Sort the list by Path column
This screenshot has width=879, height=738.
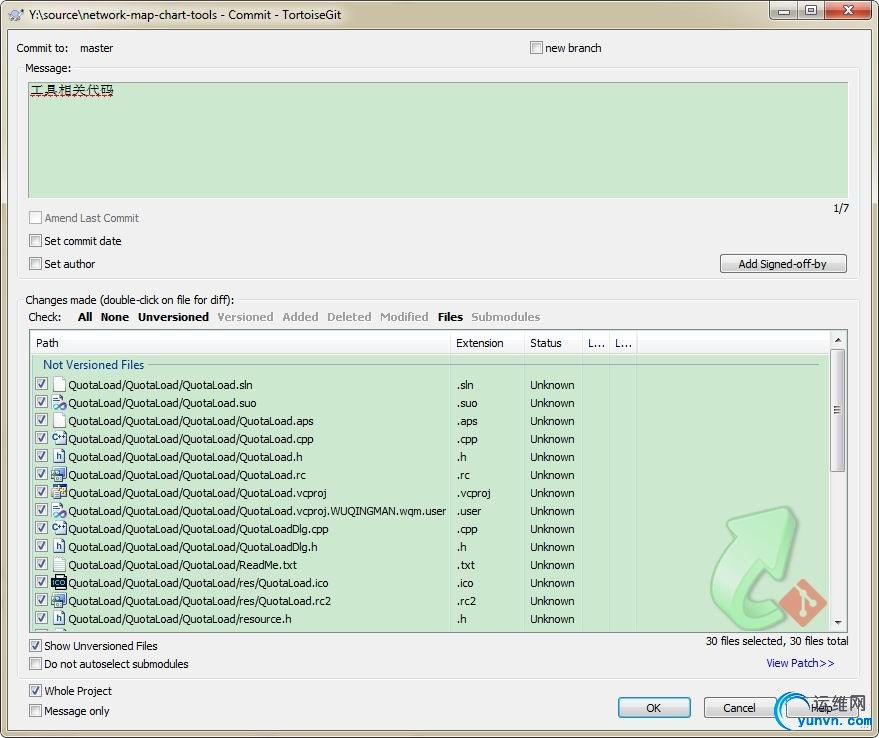click(240, 343)
